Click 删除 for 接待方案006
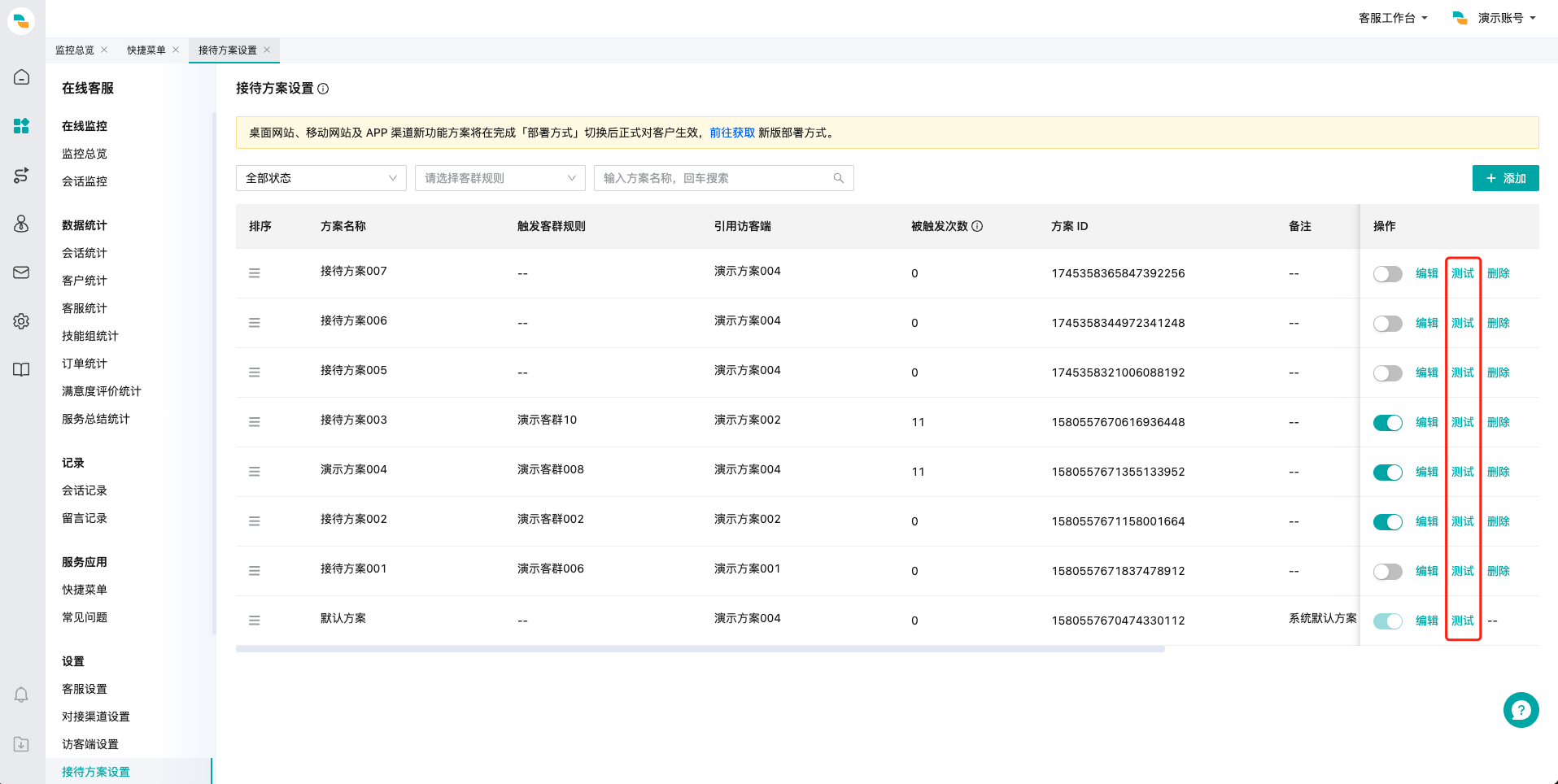 [x=1499, y=323]
